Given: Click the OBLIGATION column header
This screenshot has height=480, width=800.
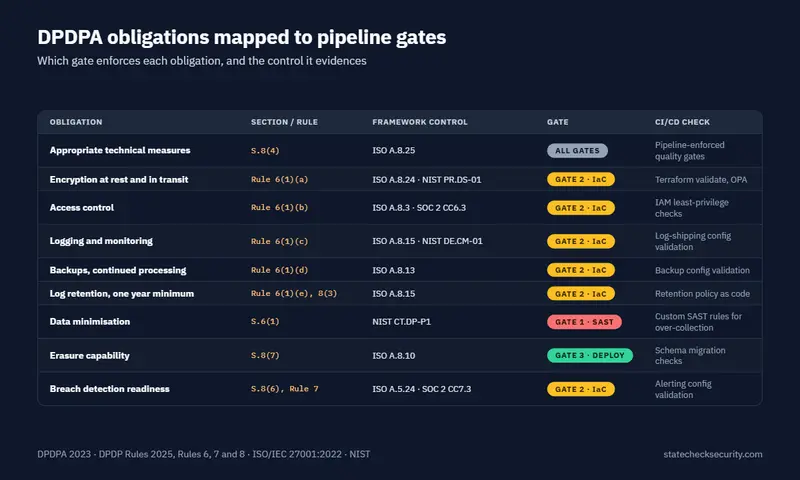Looking at the screenshot, I should (x=76, y=122).
